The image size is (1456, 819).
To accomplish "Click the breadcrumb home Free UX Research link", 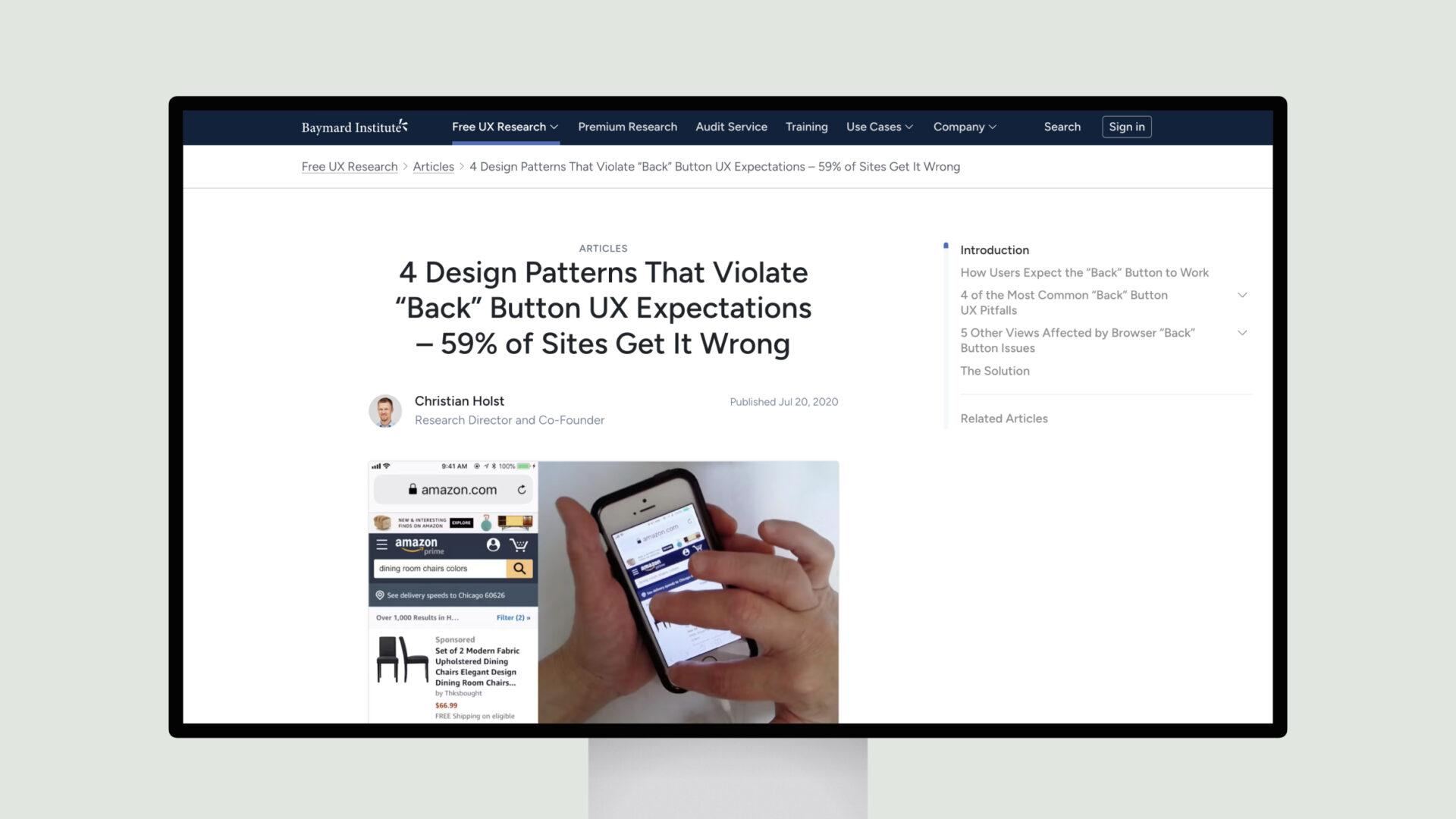I will pyautogui.click(x=349, y=166).
